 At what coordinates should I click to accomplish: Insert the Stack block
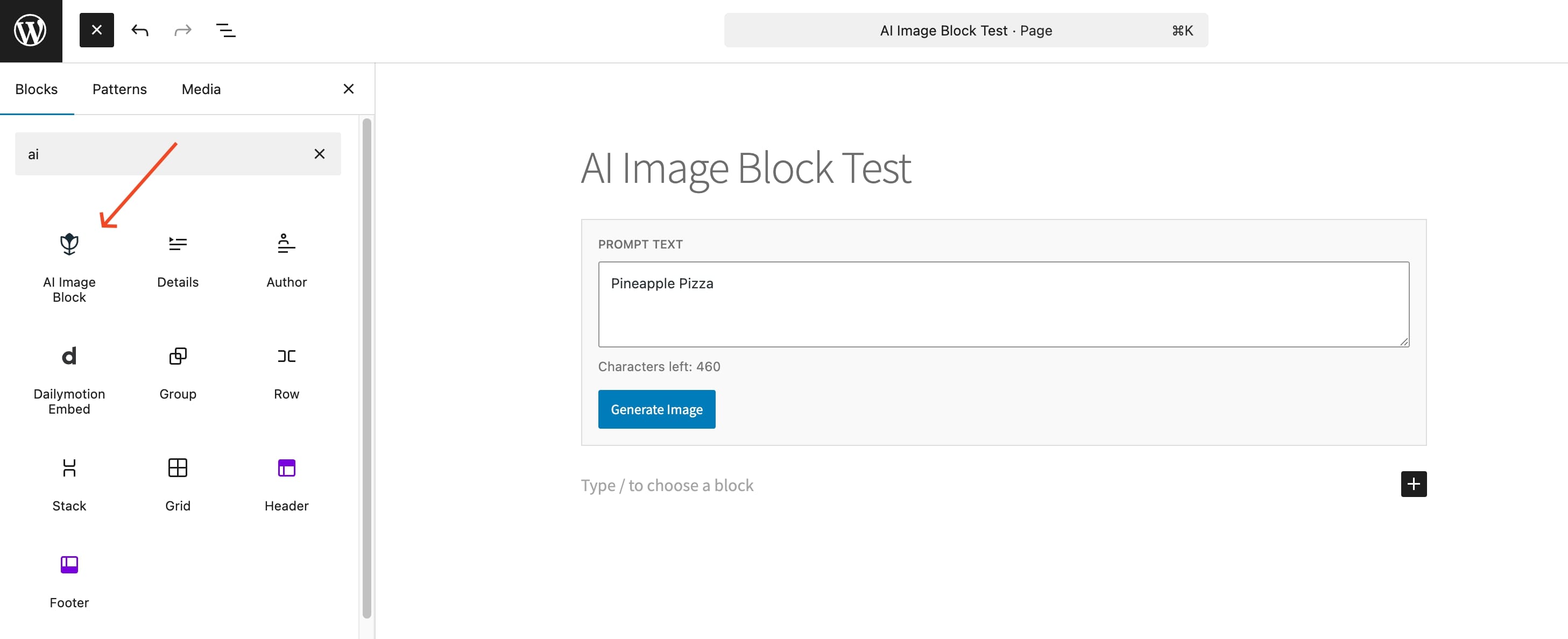click(69, 485)
